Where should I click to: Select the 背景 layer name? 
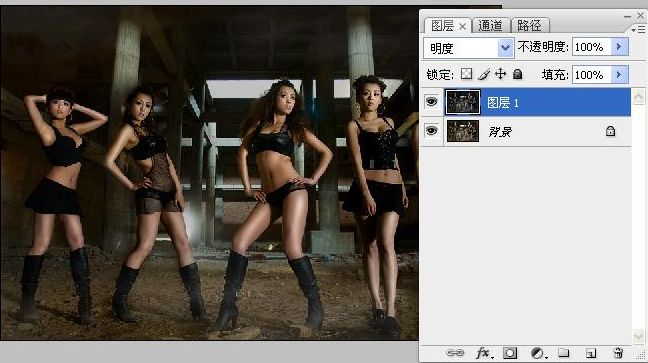(500, 132)
